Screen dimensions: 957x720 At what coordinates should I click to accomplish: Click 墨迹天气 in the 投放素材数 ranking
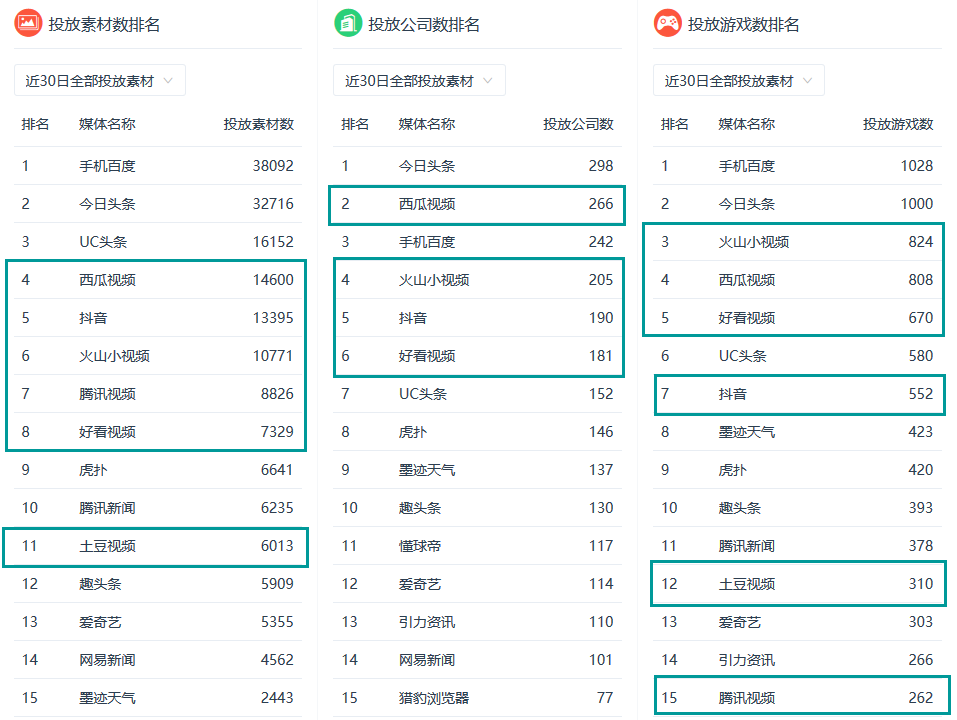[107, 698]
